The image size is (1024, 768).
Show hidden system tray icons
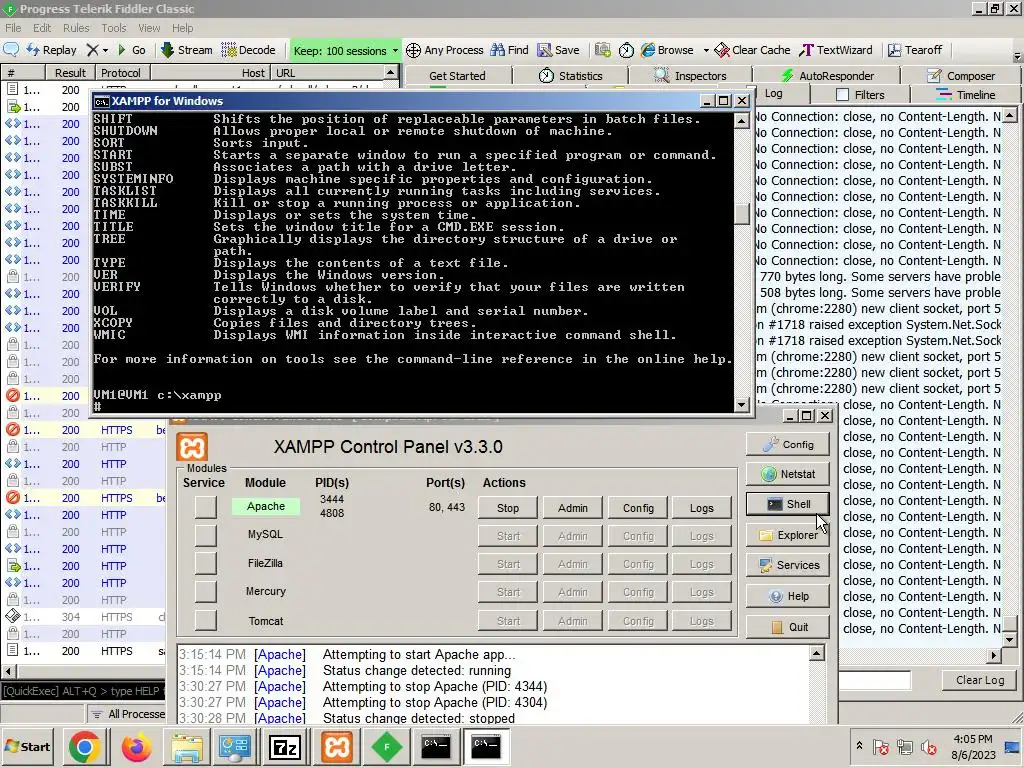coord(859,745)
